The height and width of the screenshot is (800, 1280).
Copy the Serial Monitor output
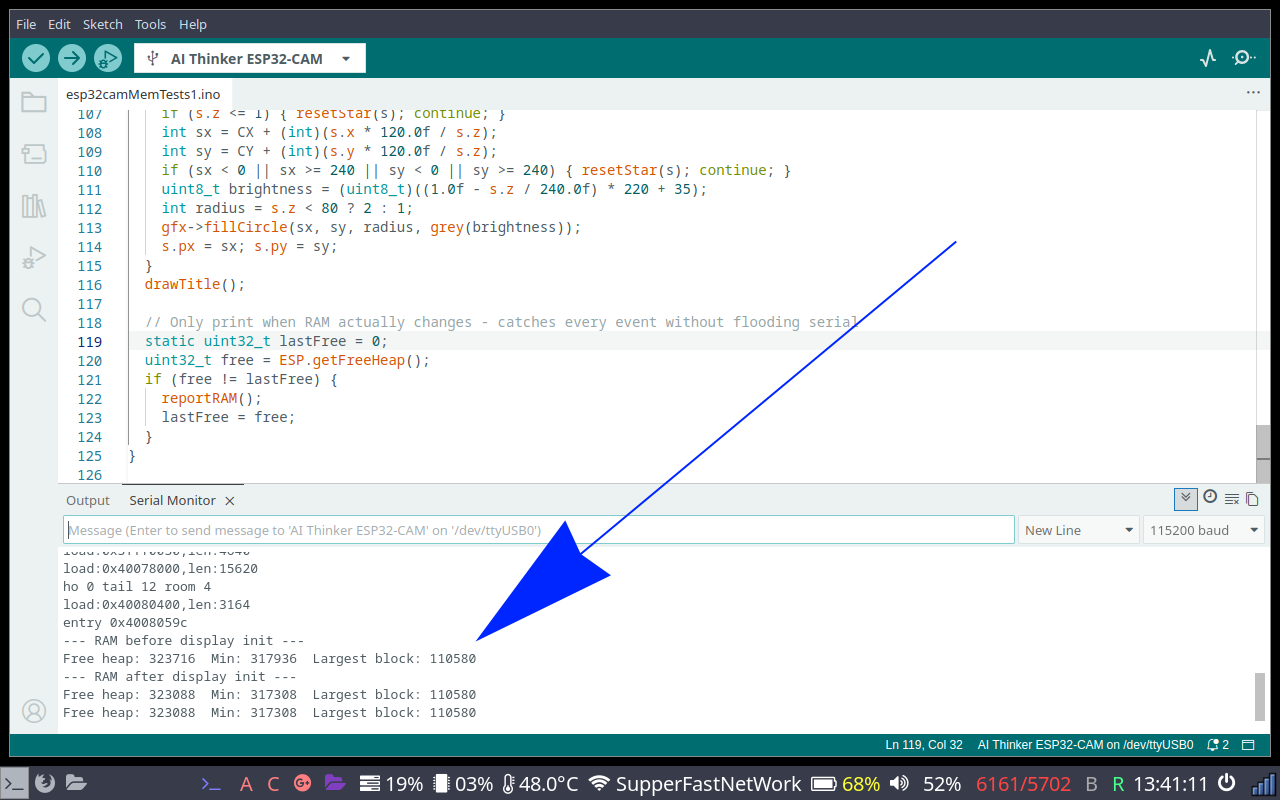1253,499
